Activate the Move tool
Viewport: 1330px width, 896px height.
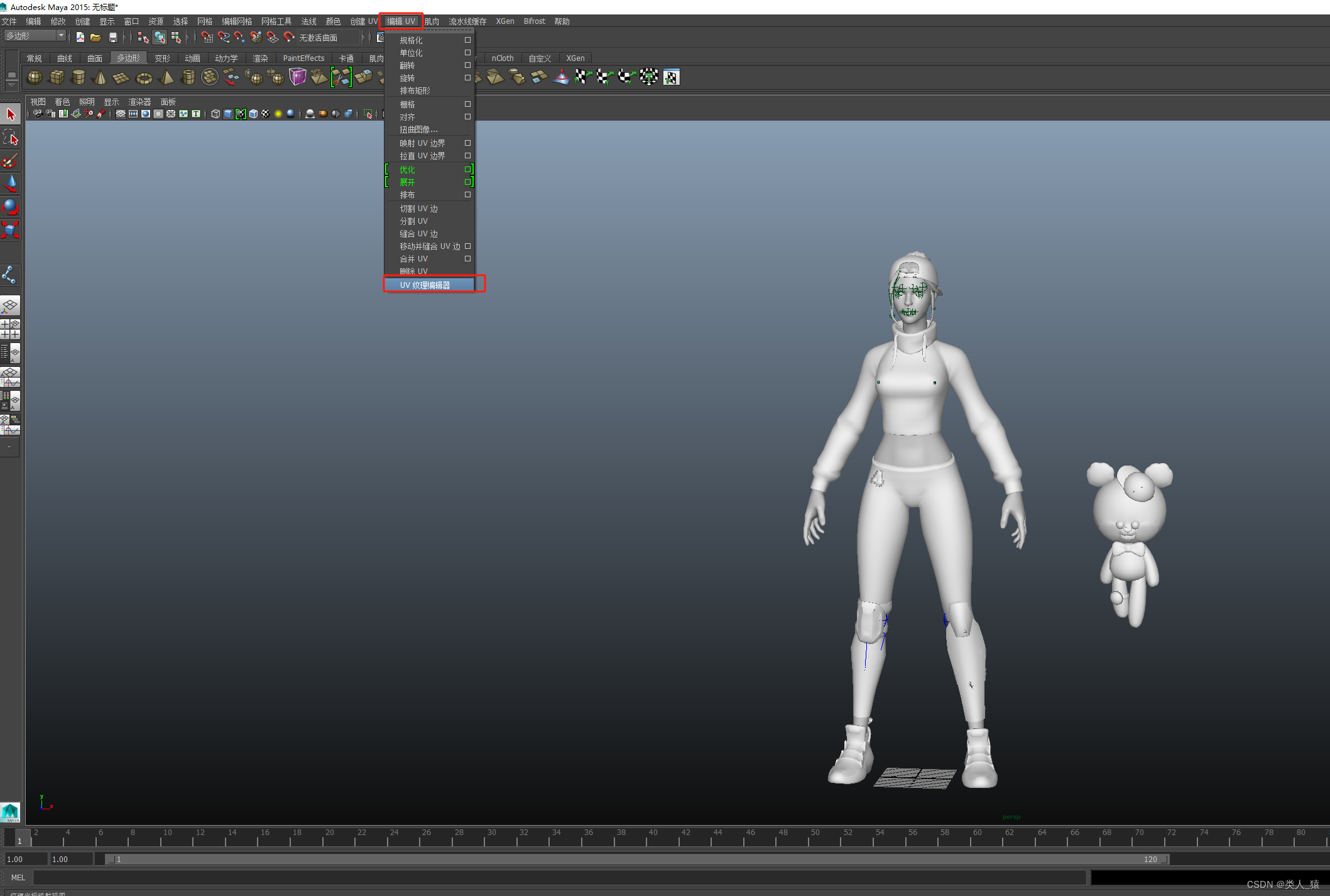[x=11, y=183]
